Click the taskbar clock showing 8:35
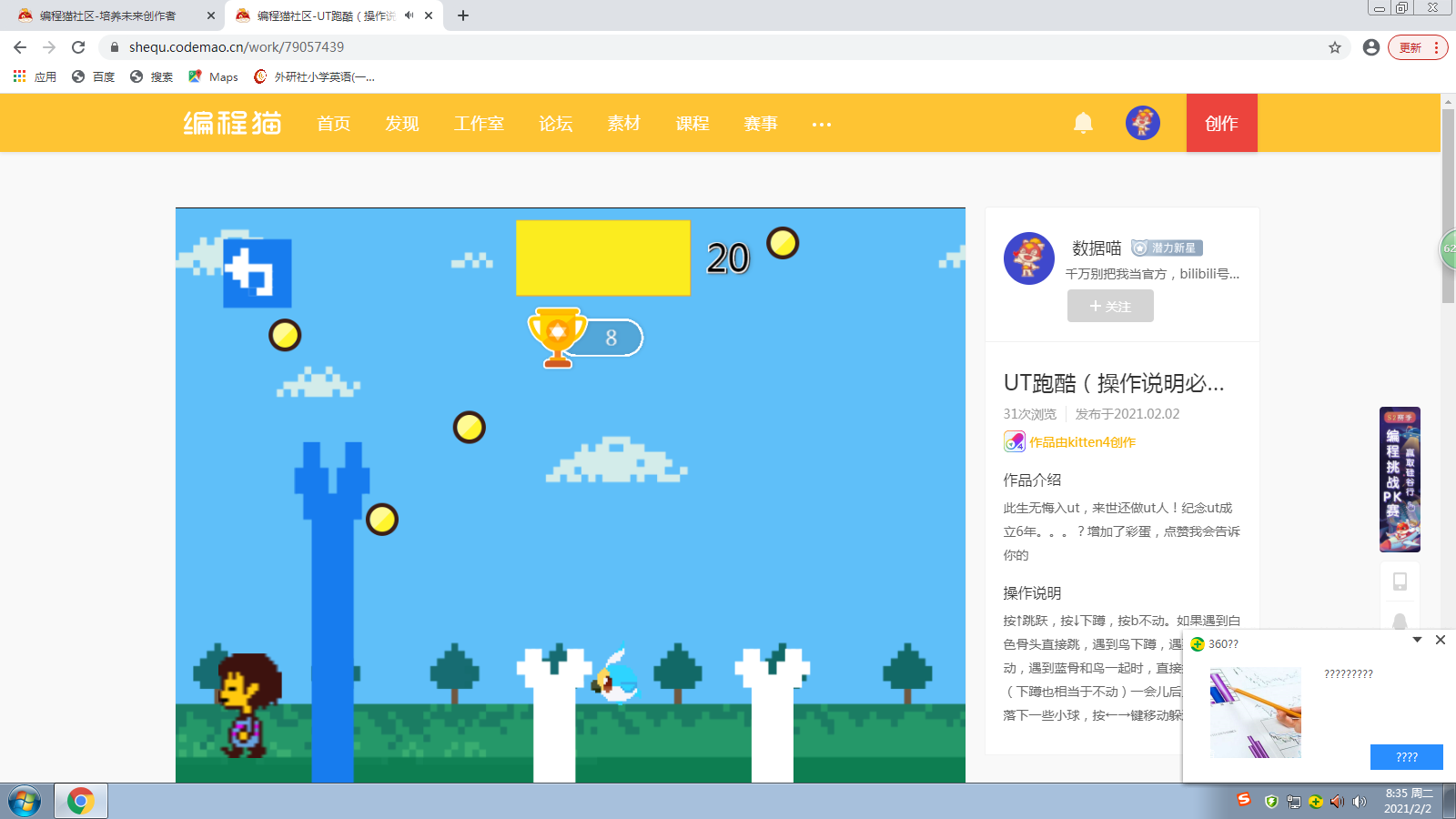 pos(1409,801)
